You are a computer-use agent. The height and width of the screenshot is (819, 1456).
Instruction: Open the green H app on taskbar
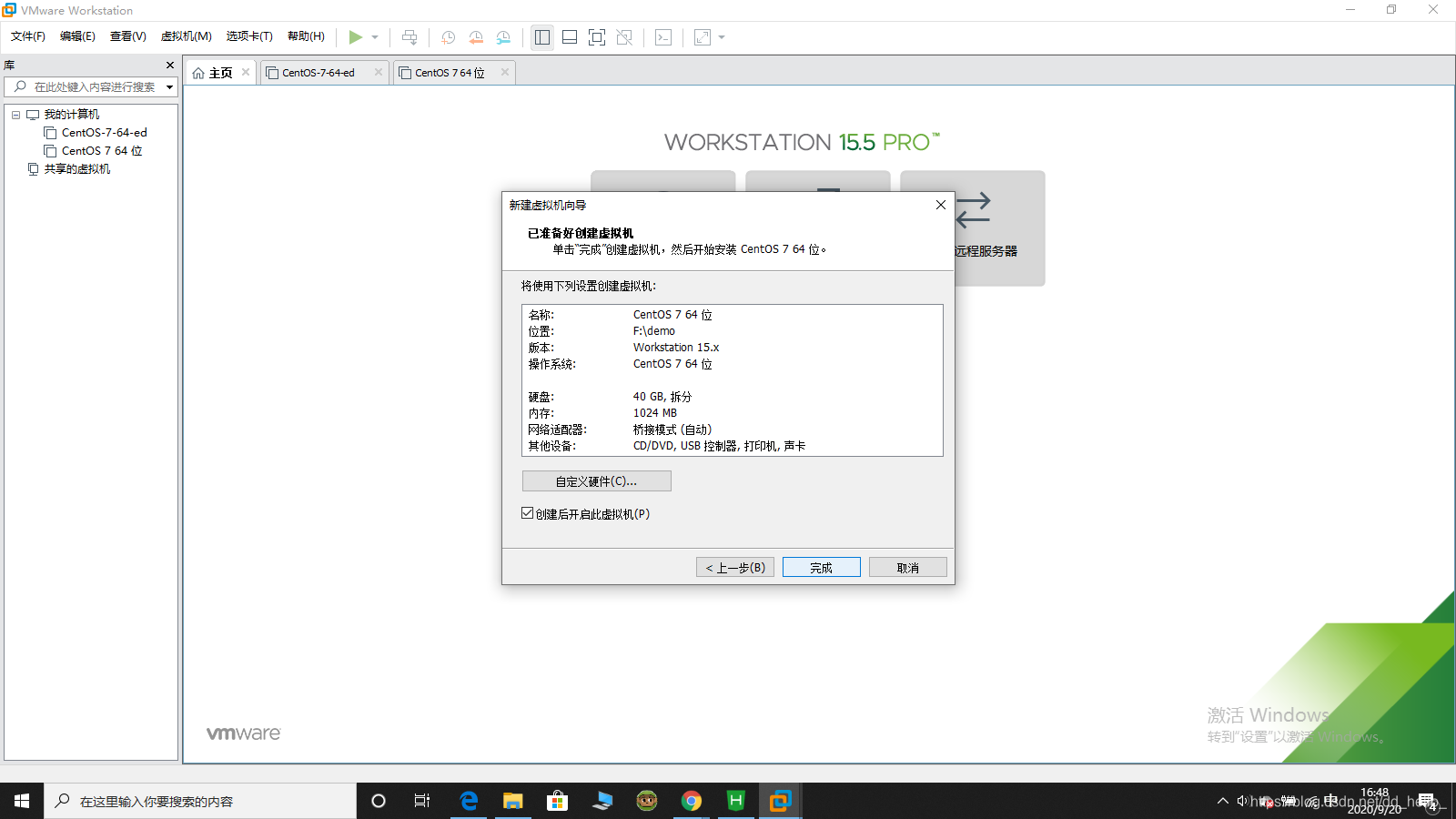point(736,801)
